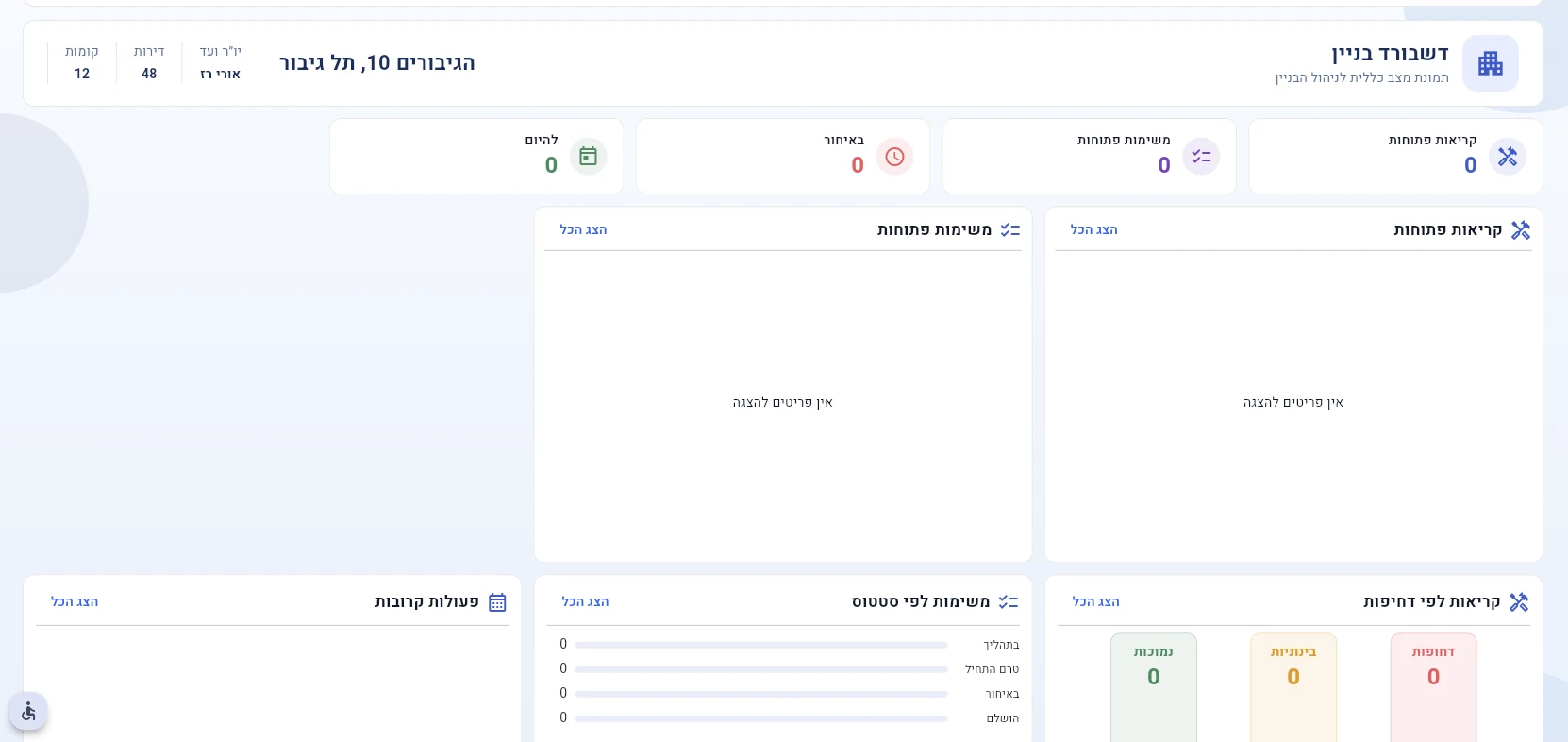Click the בתהליך progress bar
Viewport: 1568px width, 742px height.
[x=761, y=646]
